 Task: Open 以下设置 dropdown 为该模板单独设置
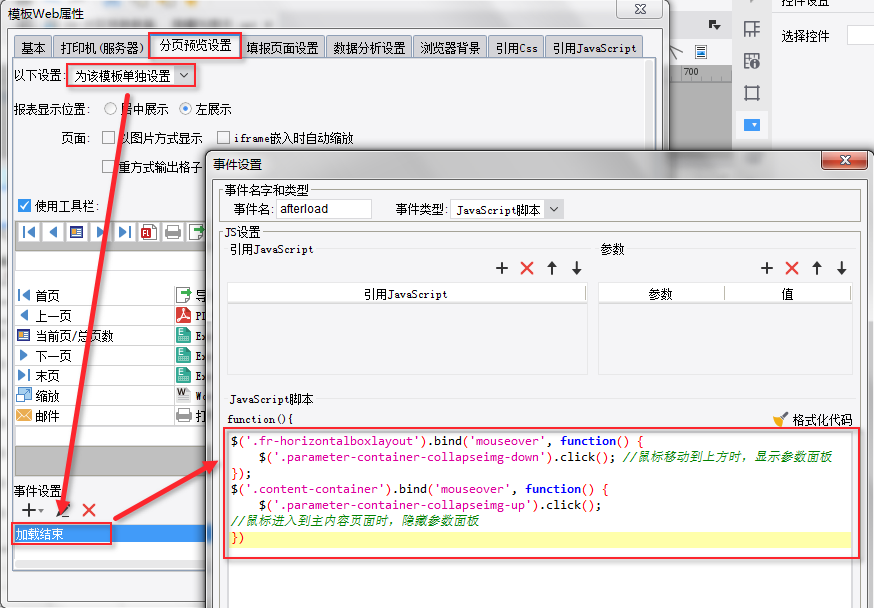(x=131, y=76)
